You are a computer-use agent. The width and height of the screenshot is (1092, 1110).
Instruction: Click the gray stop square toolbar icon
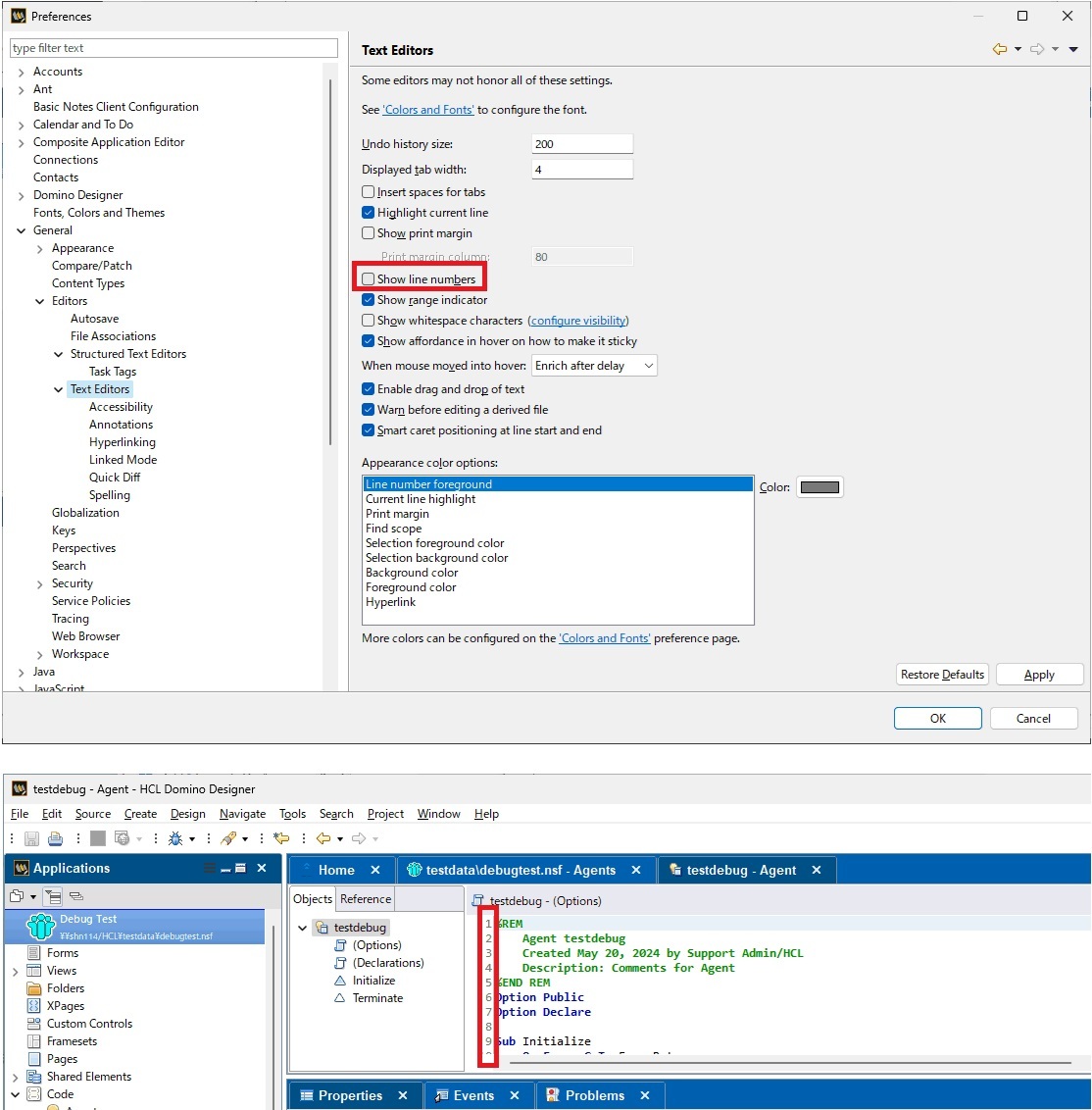pyautogui.click(x=98, y=838)
